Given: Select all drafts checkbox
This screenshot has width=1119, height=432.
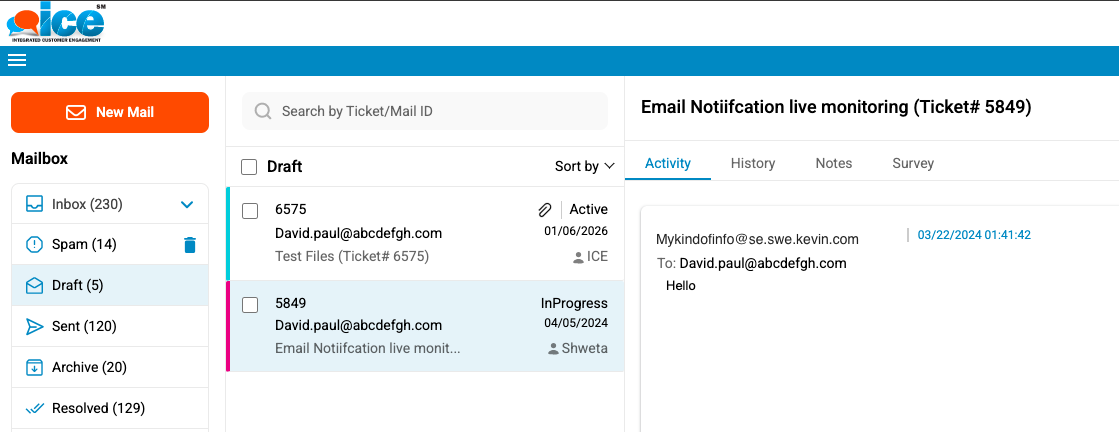Looking at the screenshot, I should [249, 167].
